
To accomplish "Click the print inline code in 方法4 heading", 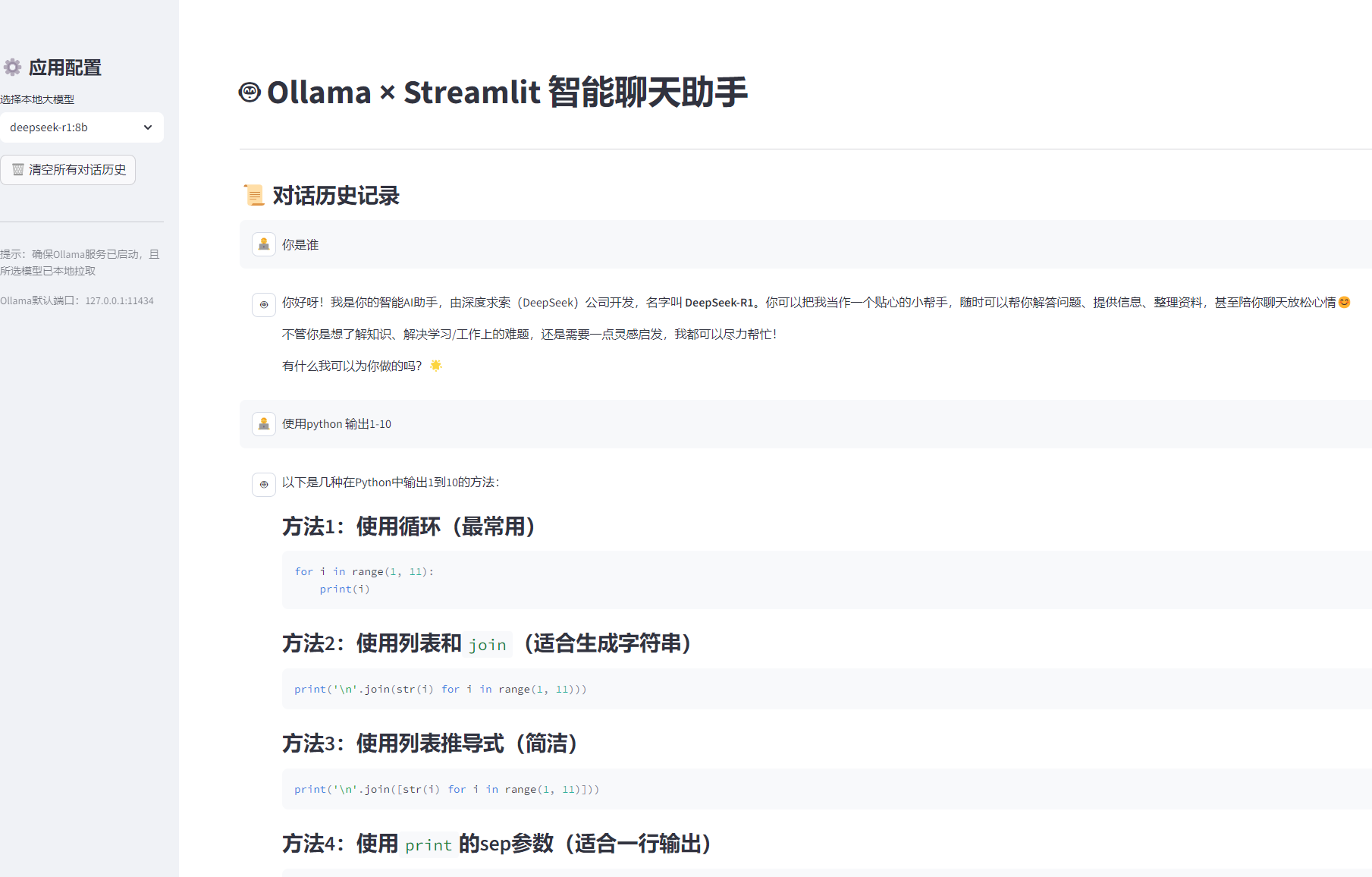I will 428,844.
